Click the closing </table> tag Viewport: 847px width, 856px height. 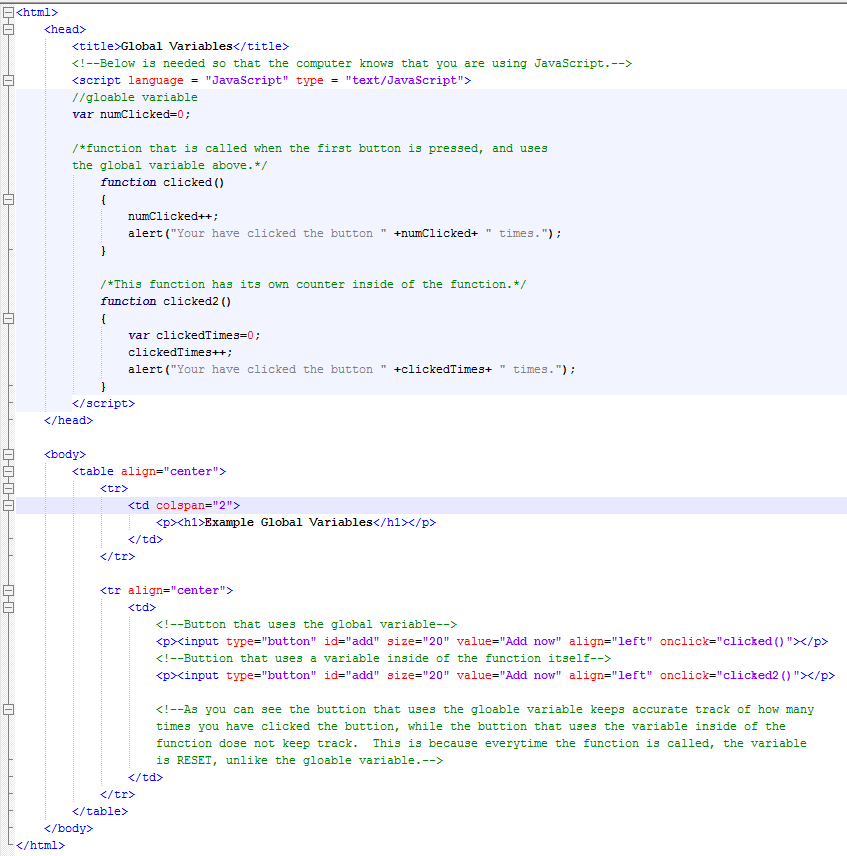100,811
